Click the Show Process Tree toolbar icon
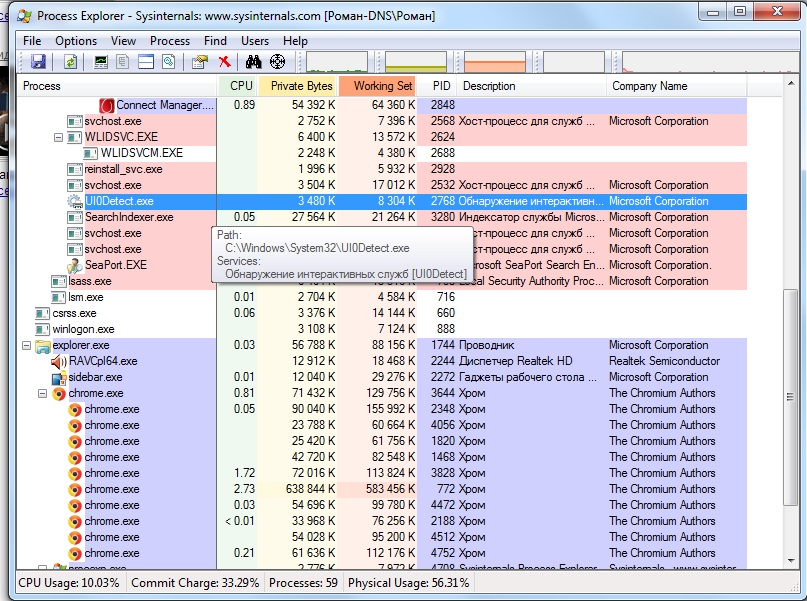807x601 pixels. click(x=122, y=62)
